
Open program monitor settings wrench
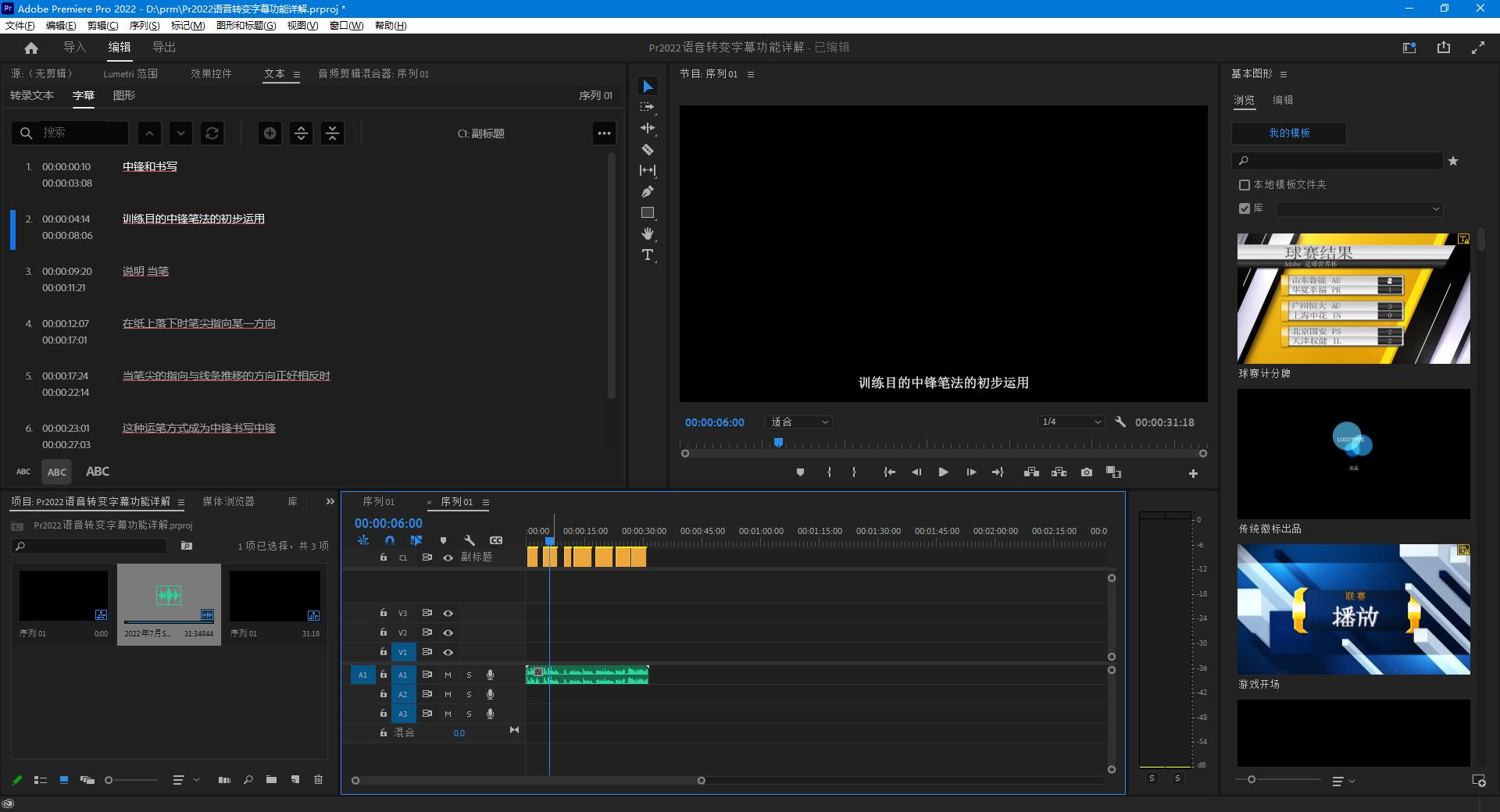click(x=1120, y=422)
